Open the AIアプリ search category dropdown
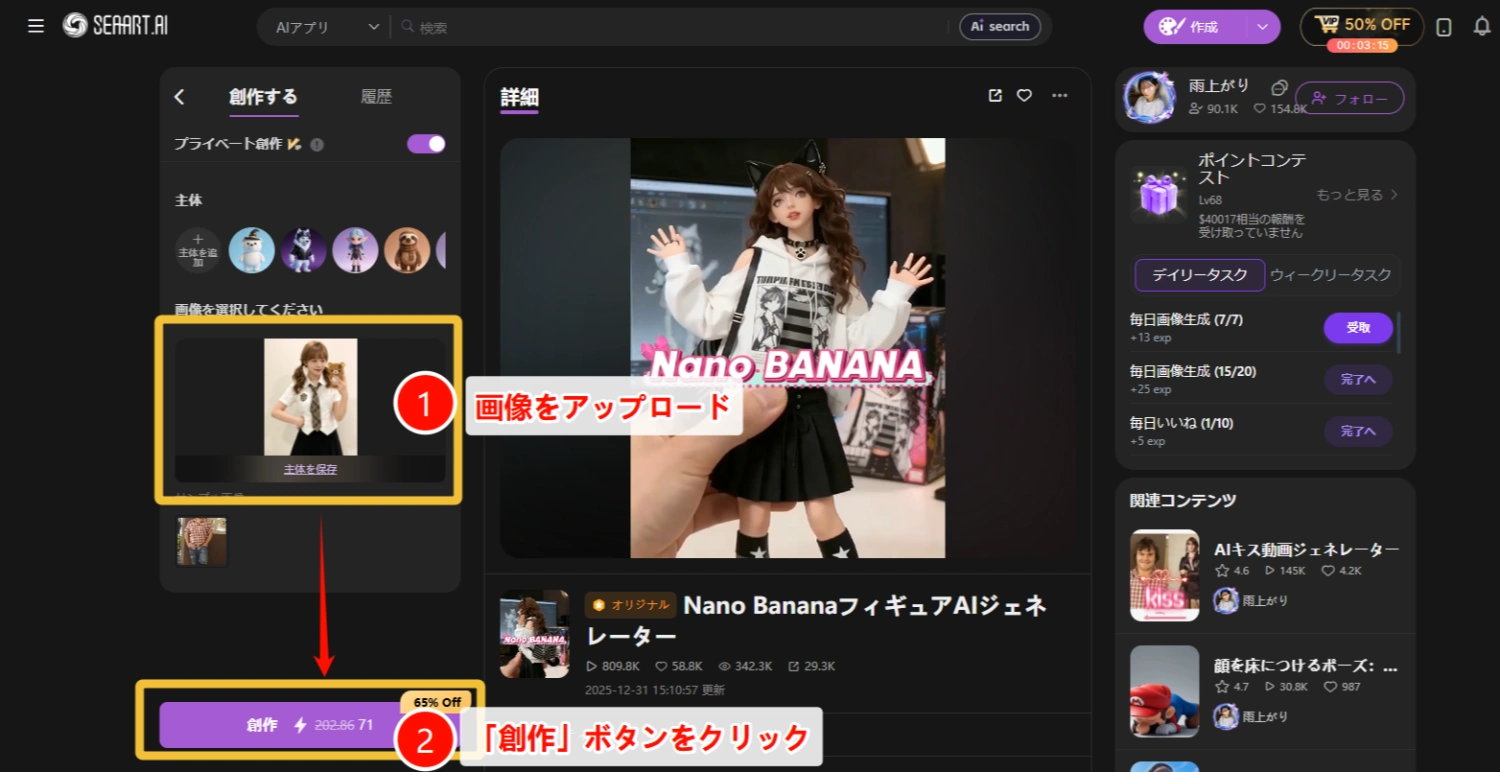This screenshot has height=772, width=1500. [x=327, y=27]
